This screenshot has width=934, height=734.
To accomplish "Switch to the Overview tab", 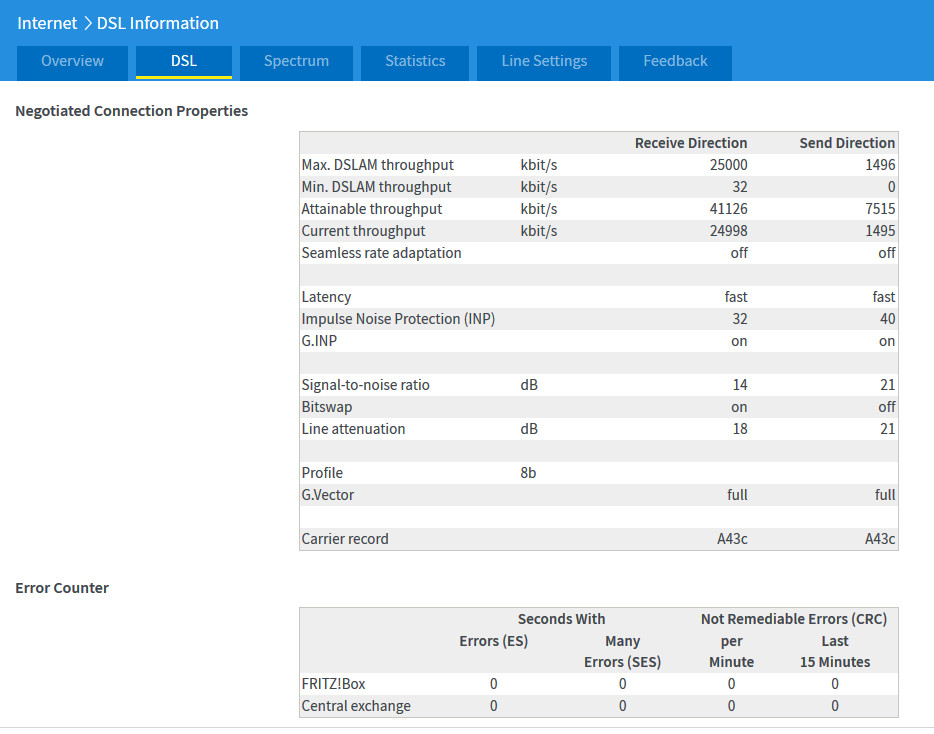I will pyautogui.click(x=72, y=61).
